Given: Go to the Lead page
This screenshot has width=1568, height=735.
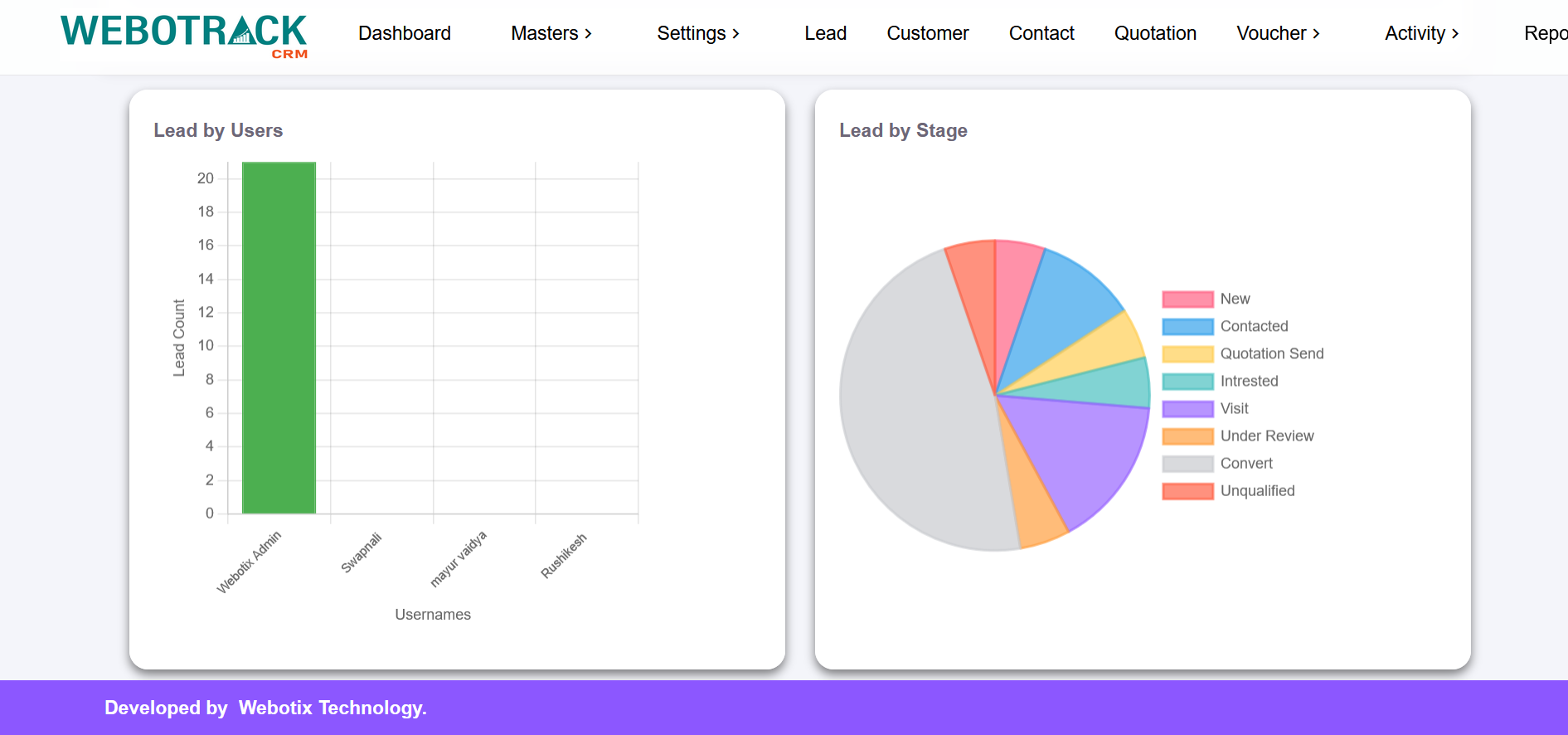Looking at the screenshot, I should 825,33.
